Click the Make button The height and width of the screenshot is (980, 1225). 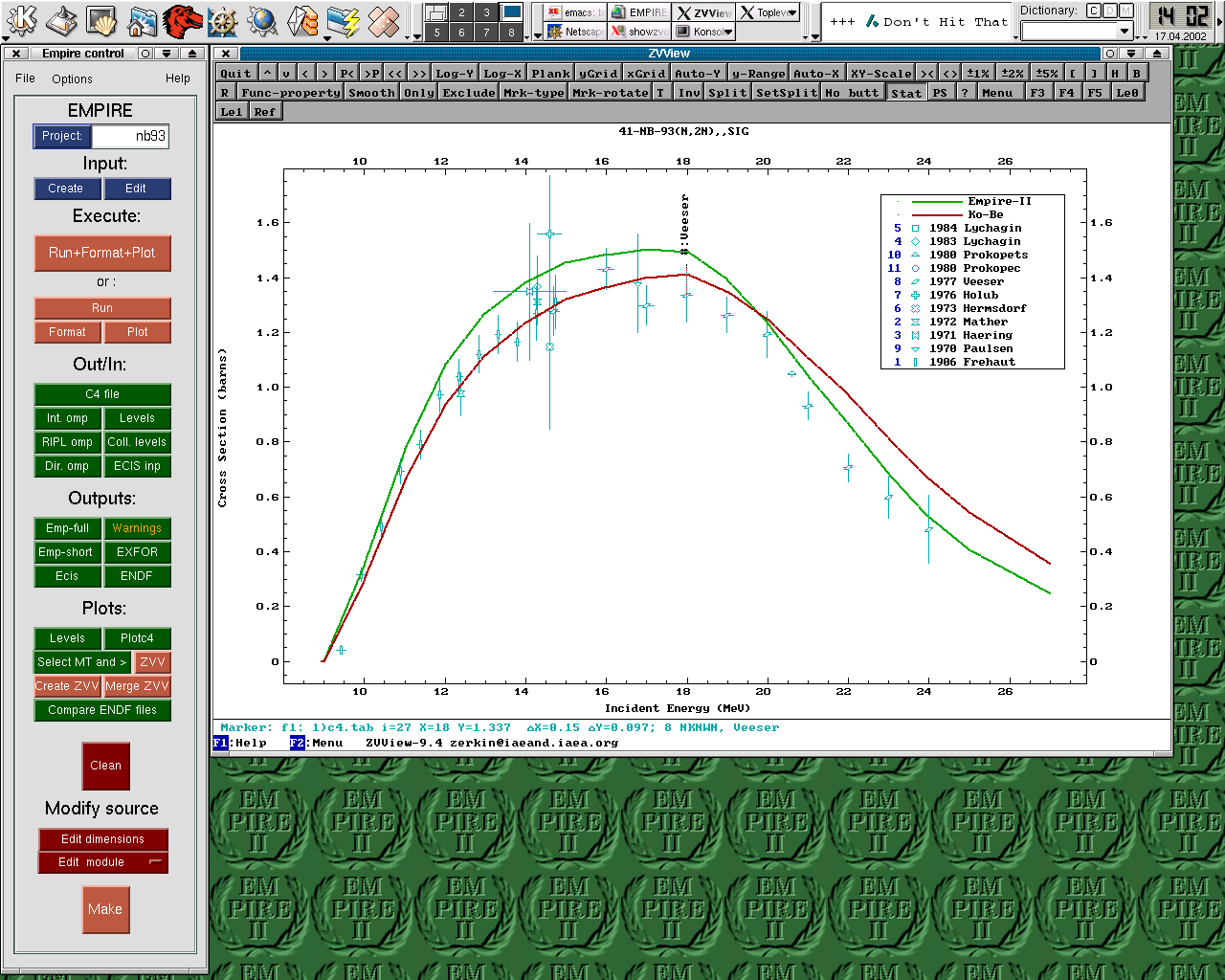[x=105, y=909]
